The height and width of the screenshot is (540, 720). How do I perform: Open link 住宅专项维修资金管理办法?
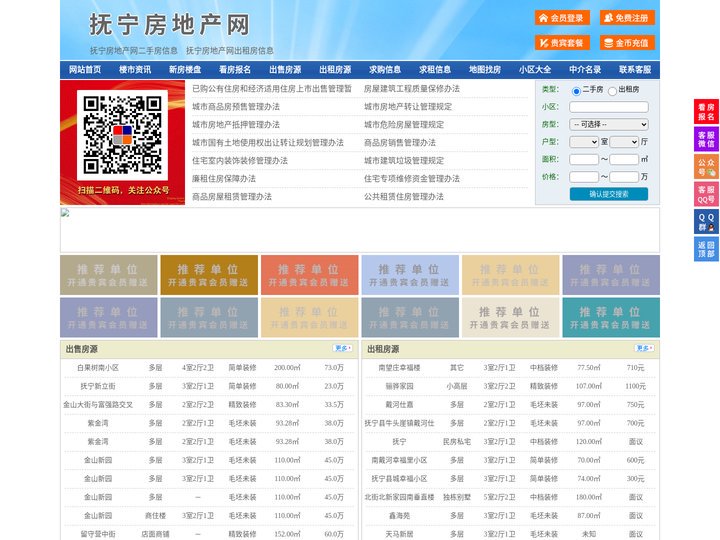tap(412, 179)
